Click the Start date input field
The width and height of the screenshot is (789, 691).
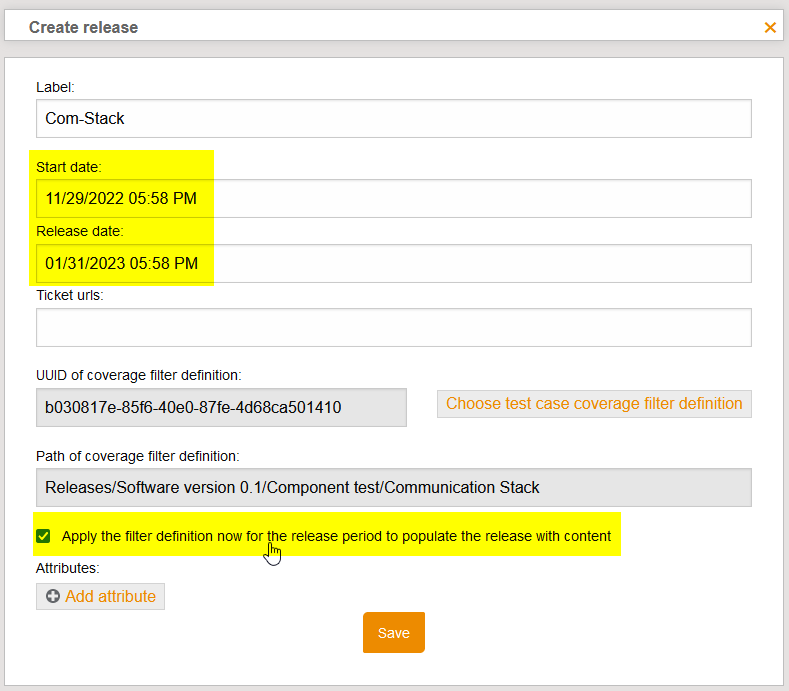(x=393, y=198)
